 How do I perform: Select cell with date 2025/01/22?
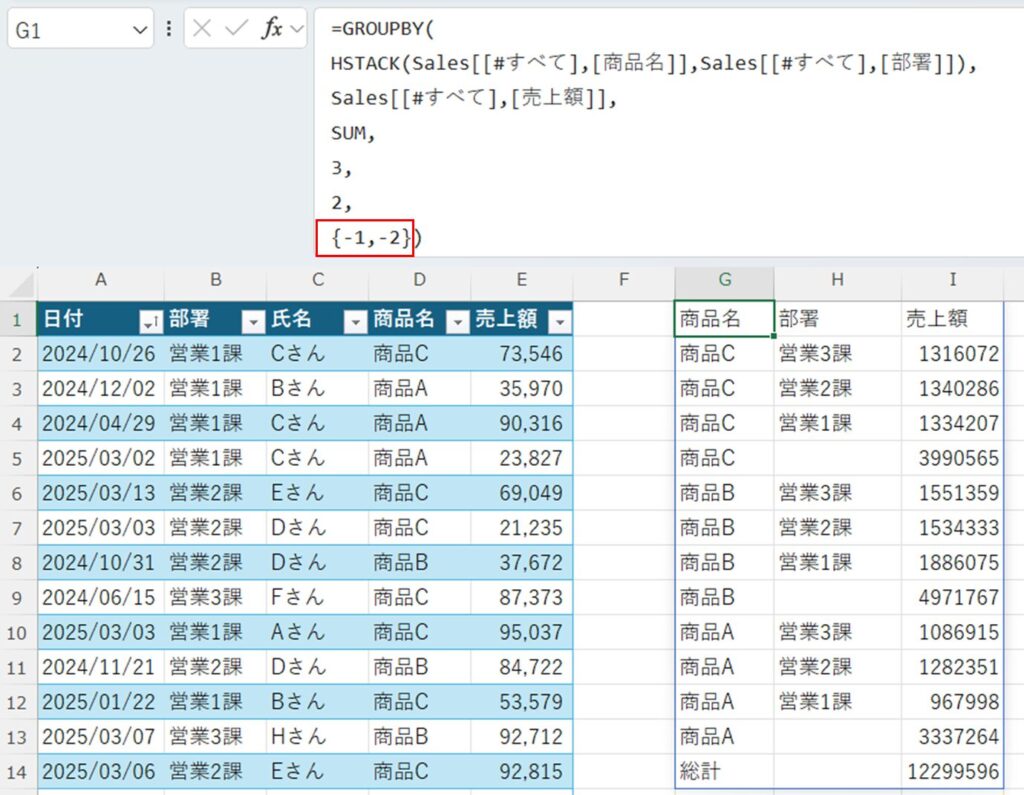coord(101,702)
